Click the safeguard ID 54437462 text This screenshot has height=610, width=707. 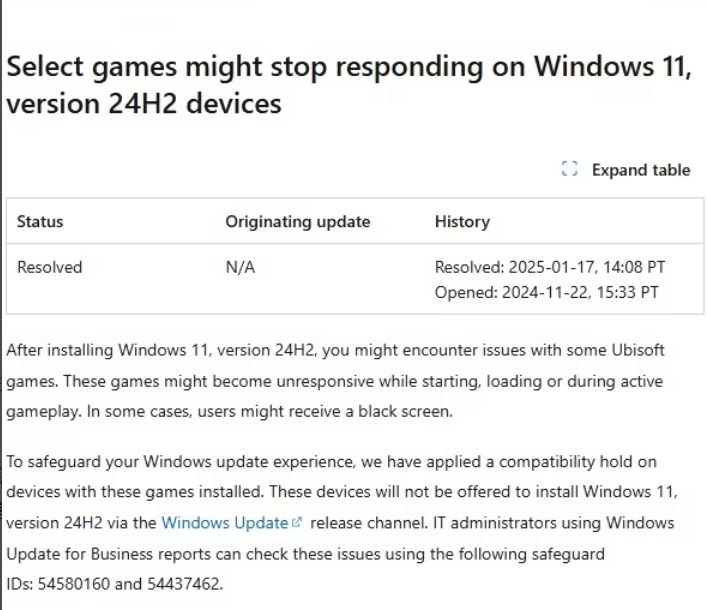point(184,584)
